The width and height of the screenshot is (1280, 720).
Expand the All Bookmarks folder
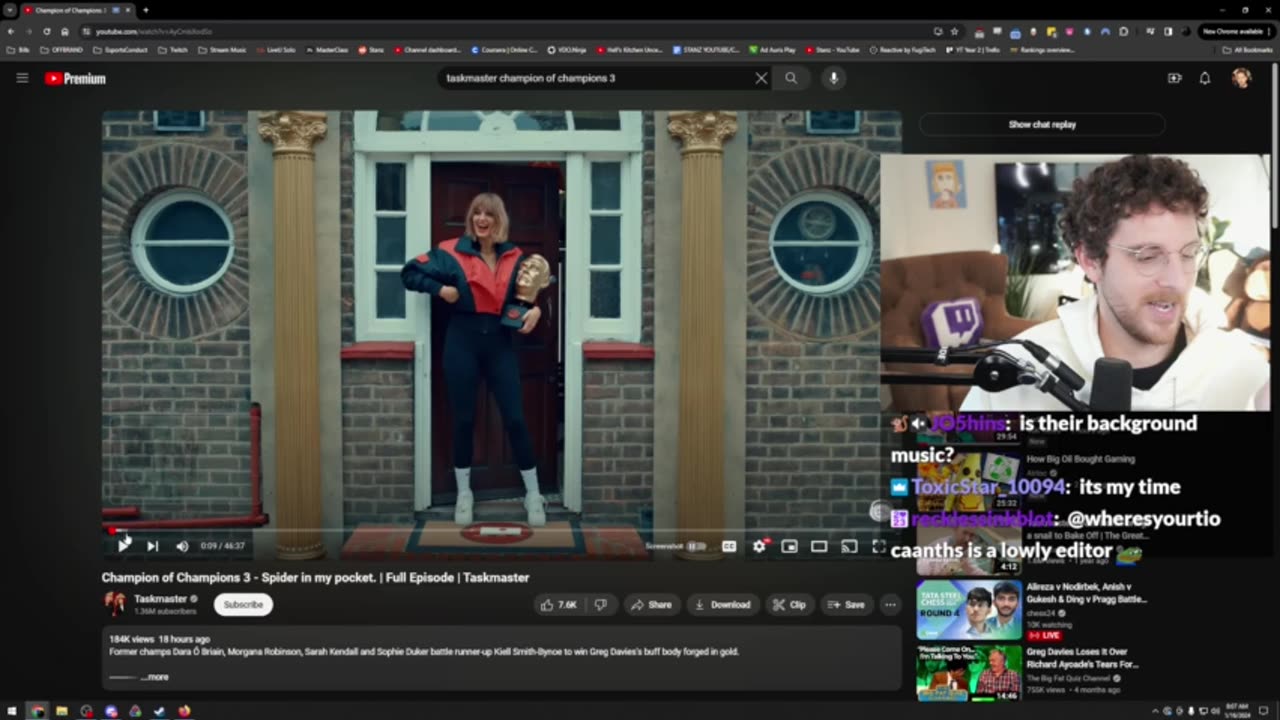[1249, 49]
